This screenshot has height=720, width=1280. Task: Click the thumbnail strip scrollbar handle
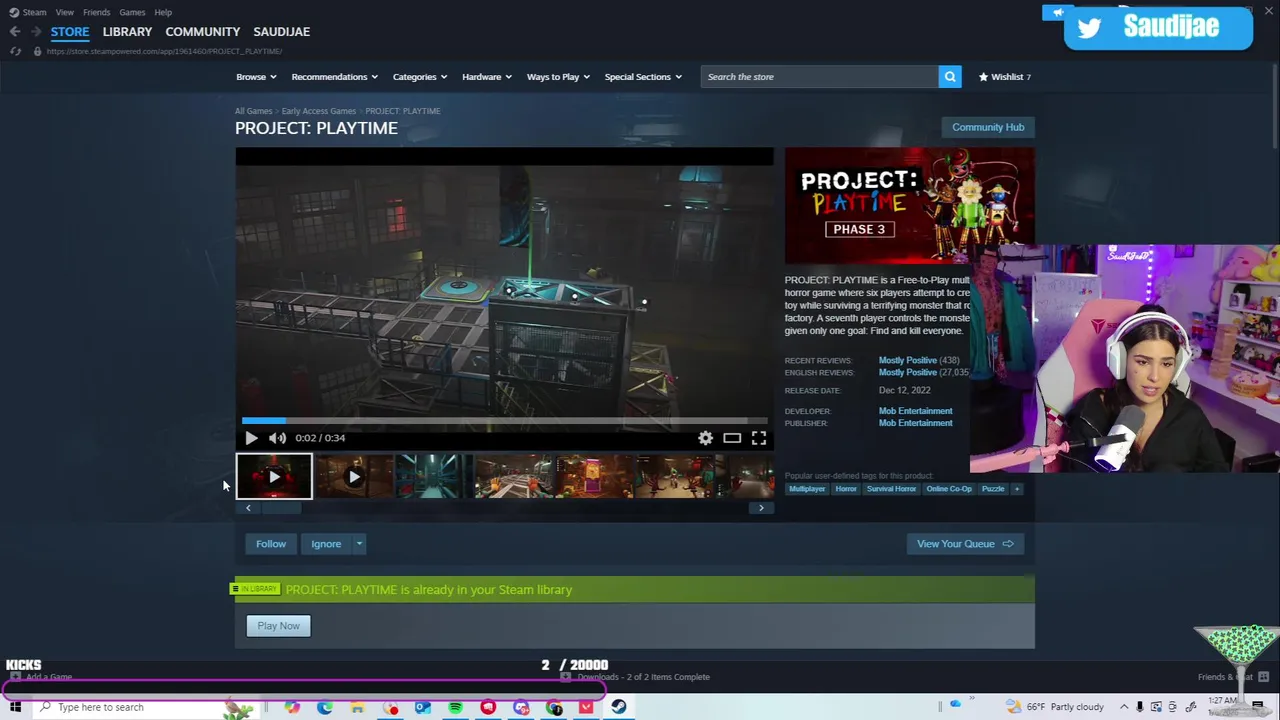281,508
